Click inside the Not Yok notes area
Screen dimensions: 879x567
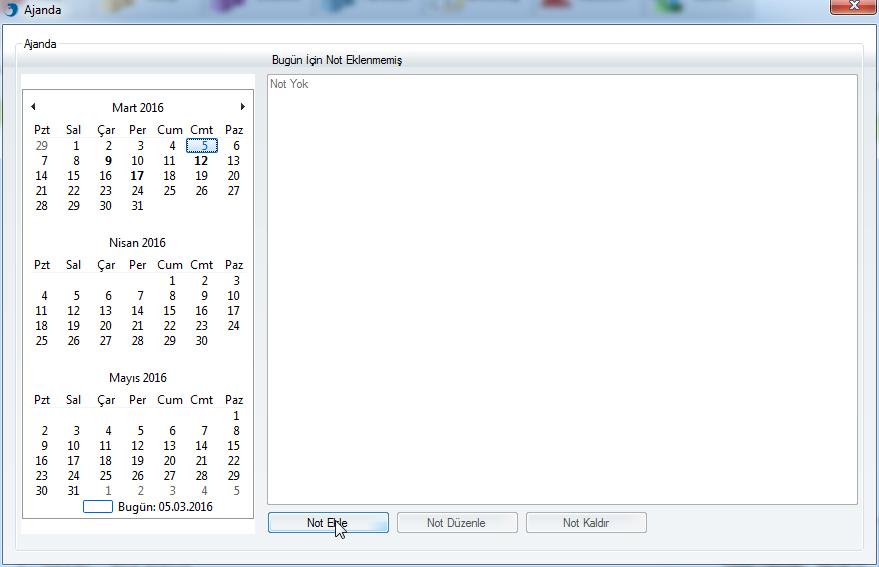(x=562, y=289)
